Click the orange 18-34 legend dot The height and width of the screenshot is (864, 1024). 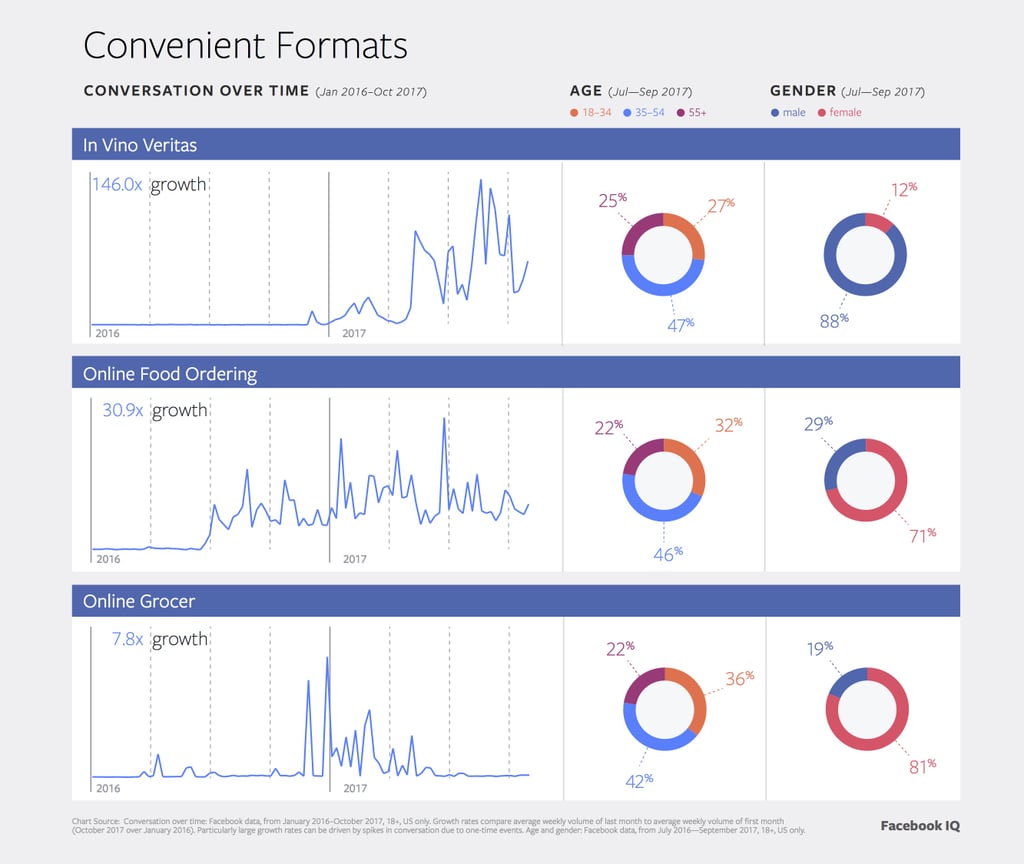pos(574,113)
